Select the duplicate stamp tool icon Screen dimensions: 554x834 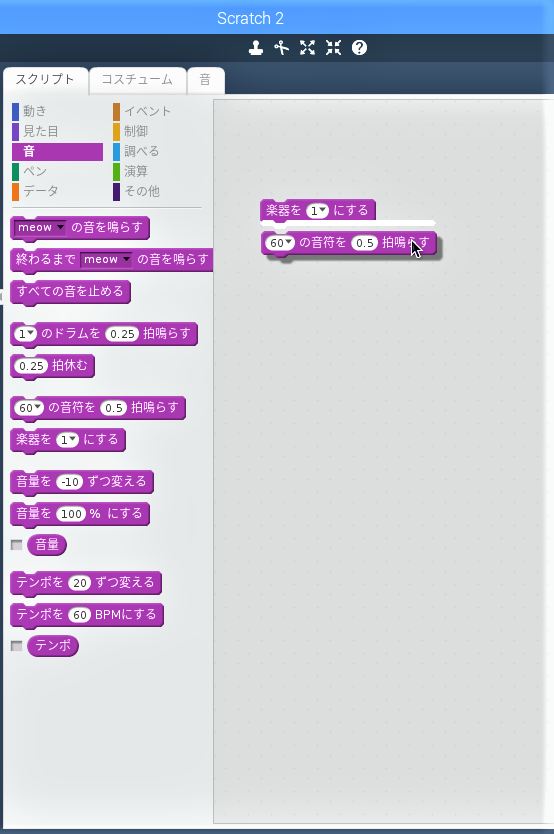(x=256, y=48)
